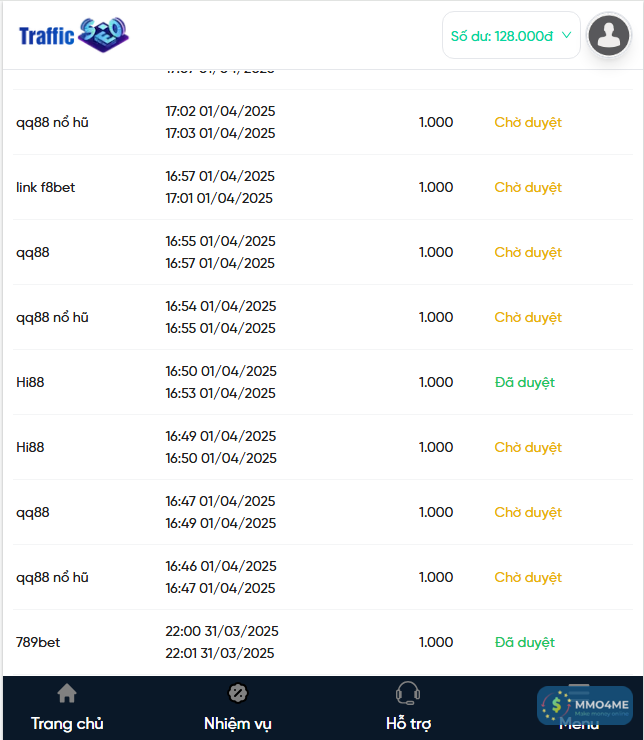Select the link f8bet task row

coord(46,188)
